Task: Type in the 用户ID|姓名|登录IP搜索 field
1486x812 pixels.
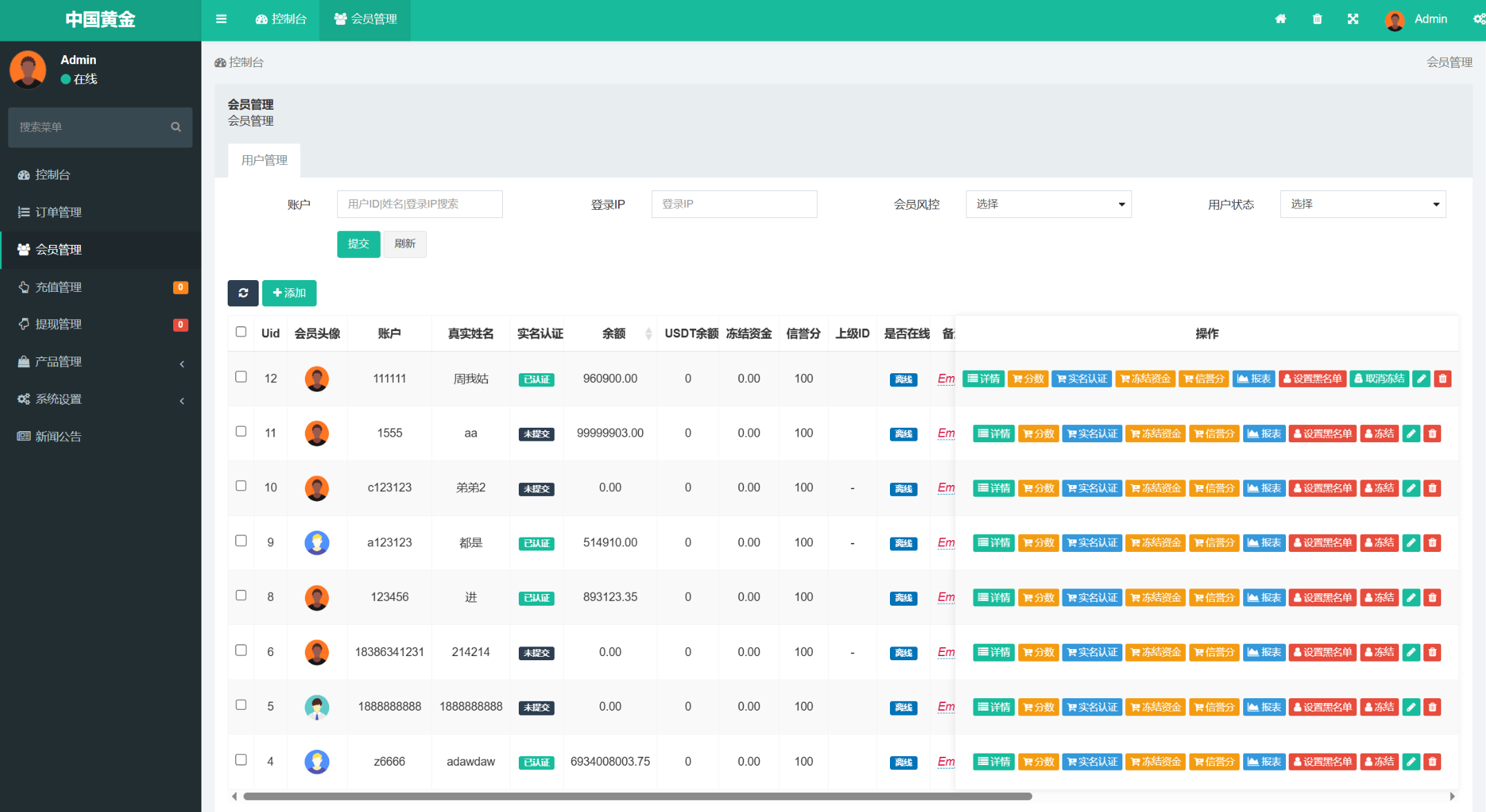Action: point(419,204)
